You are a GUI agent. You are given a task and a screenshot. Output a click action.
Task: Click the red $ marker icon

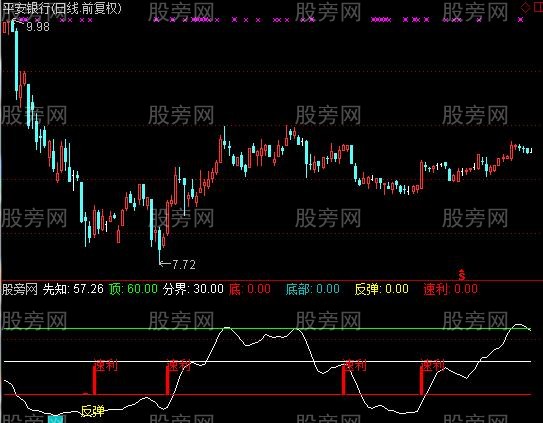[x=462, y=274]
